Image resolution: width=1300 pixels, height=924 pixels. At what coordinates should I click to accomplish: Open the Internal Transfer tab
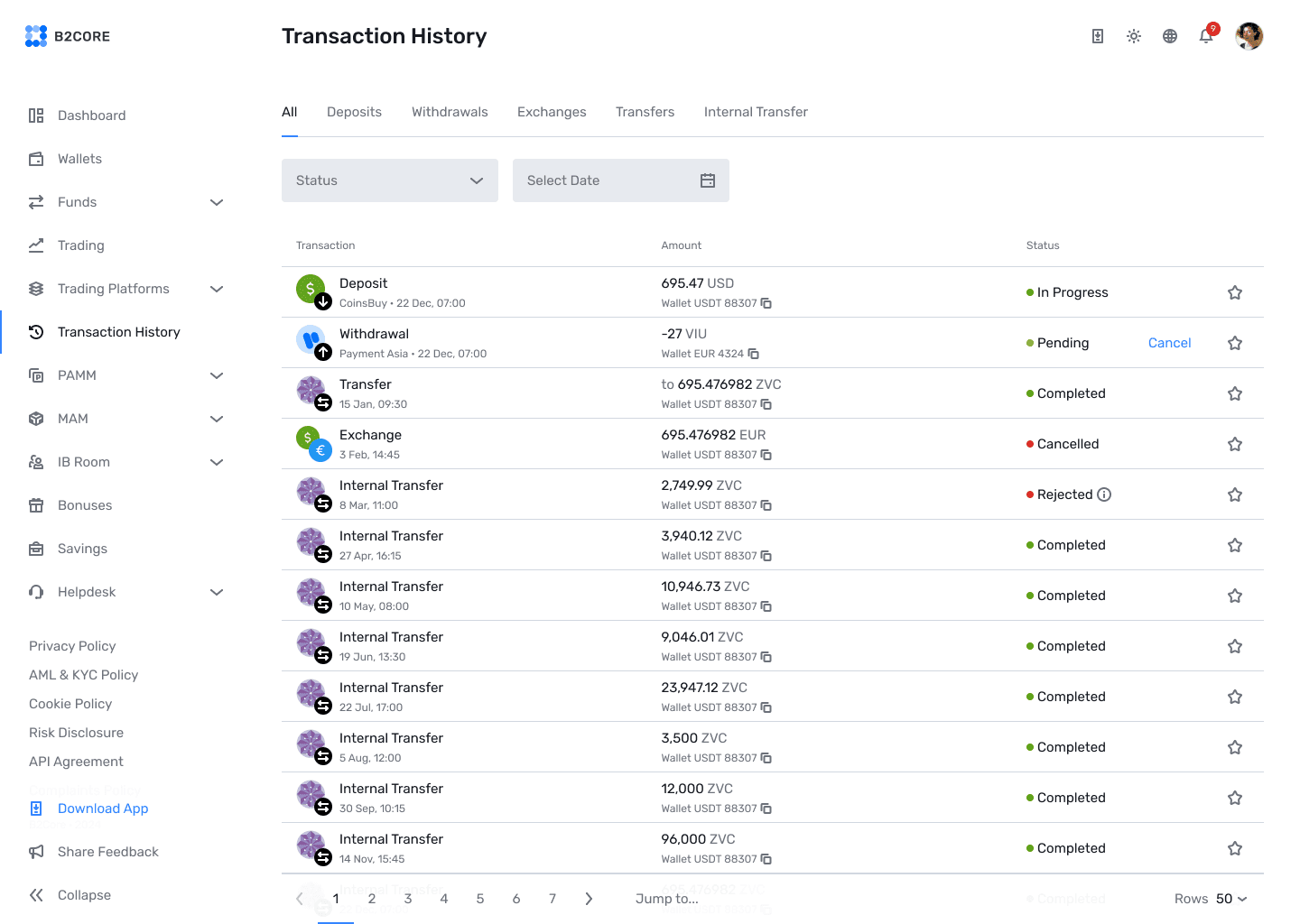(756, 112)
